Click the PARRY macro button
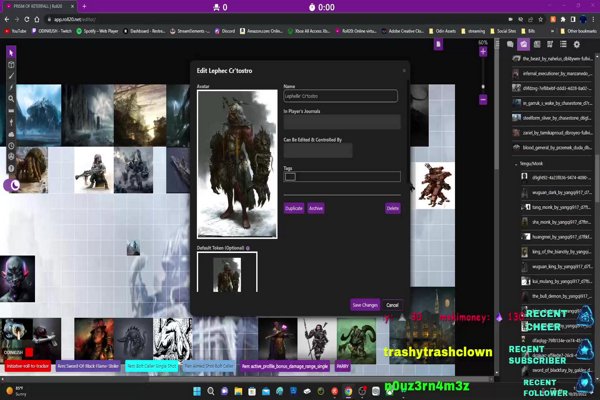This screenshot has height=400, width=600. click(342, 366)
